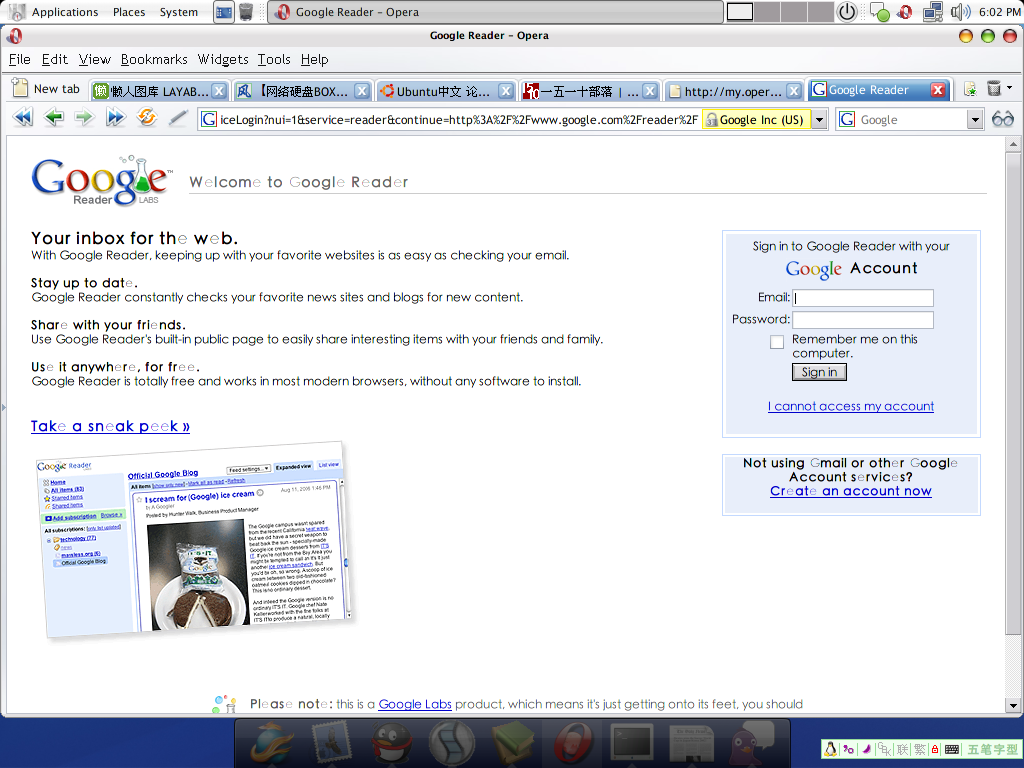Switch to the first workspace in the pager
The width and height of the screenshot is (1024, 768).
coord(740,12)
